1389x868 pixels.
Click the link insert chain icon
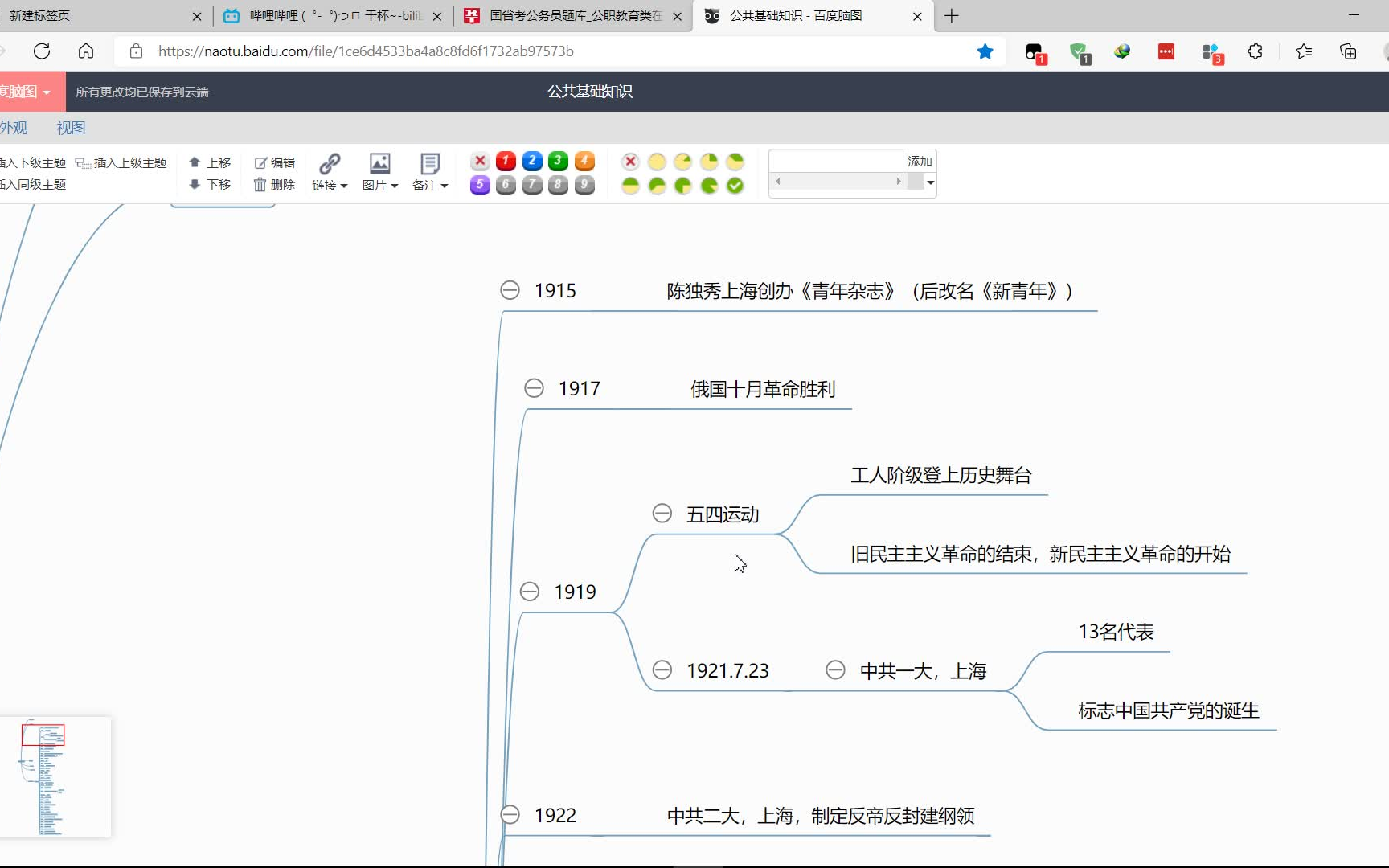pyautogui.click(x=330, y=163)
